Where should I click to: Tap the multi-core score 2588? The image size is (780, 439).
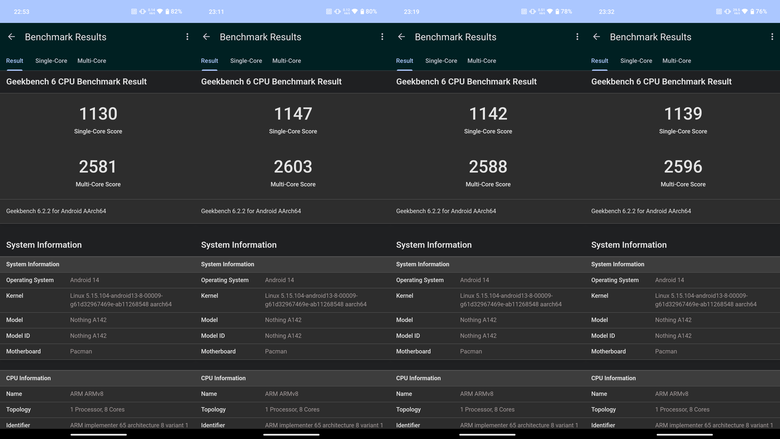pyautogui.click(x=488, y=167)
